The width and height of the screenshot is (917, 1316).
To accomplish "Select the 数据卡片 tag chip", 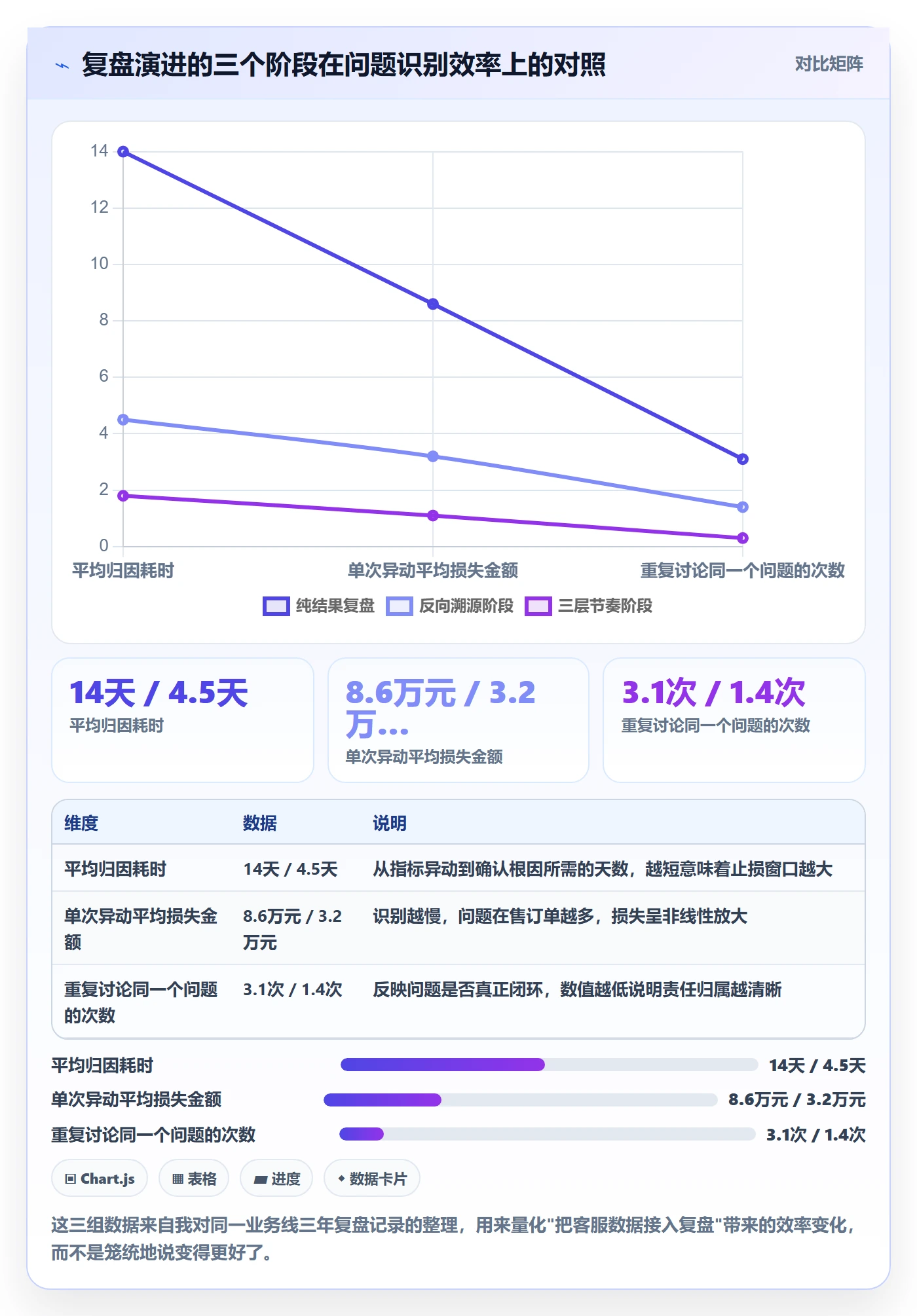I will click(x=372, y=1179).
